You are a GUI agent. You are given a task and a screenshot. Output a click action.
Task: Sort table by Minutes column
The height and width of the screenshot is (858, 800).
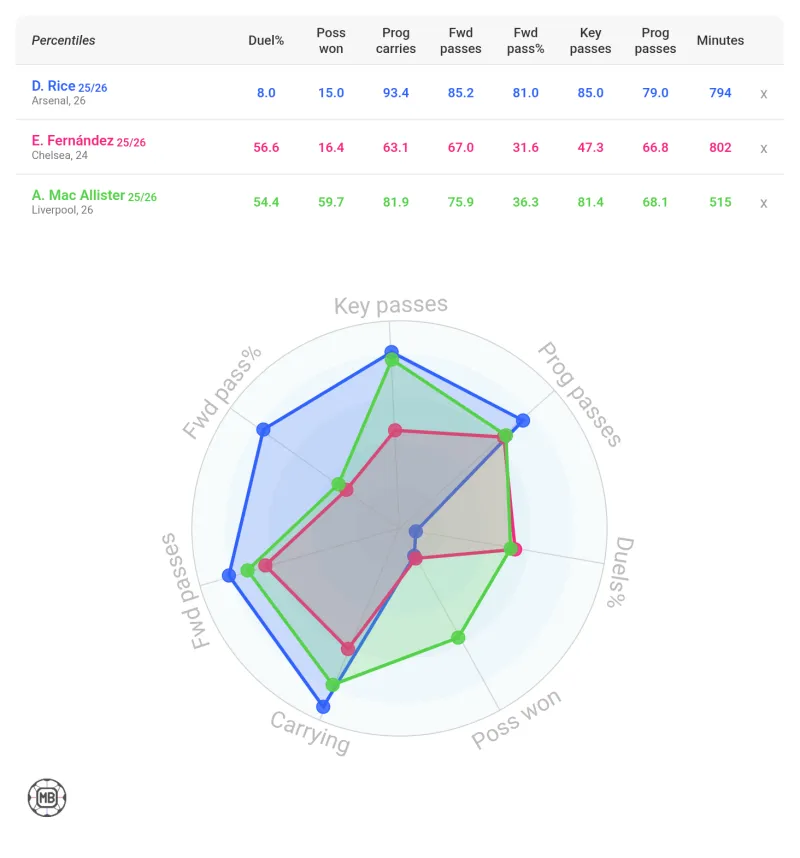[720, 41]
